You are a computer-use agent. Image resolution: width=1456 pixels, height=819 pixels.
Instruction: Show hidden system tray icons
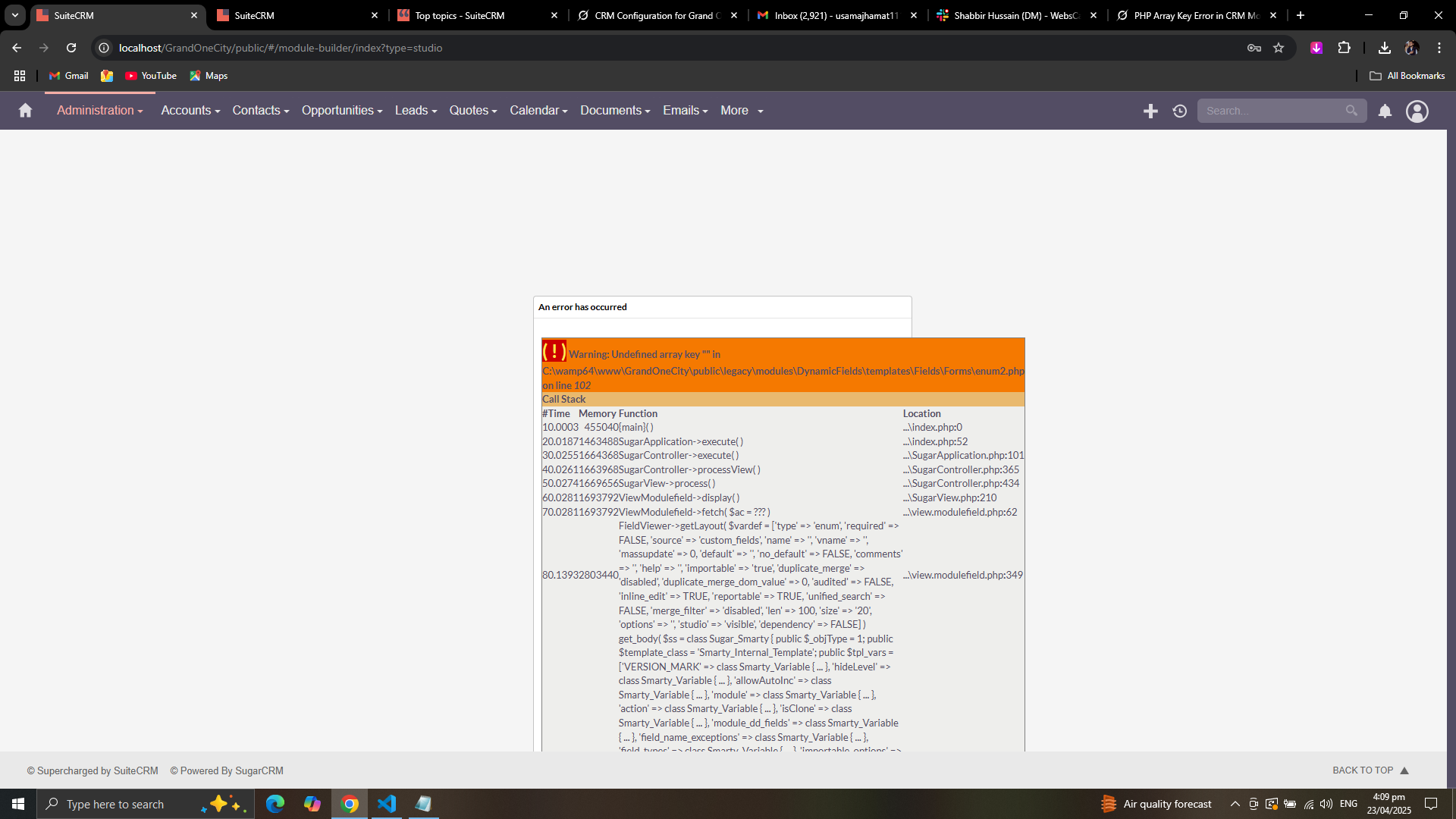[x=1235, y=804]
